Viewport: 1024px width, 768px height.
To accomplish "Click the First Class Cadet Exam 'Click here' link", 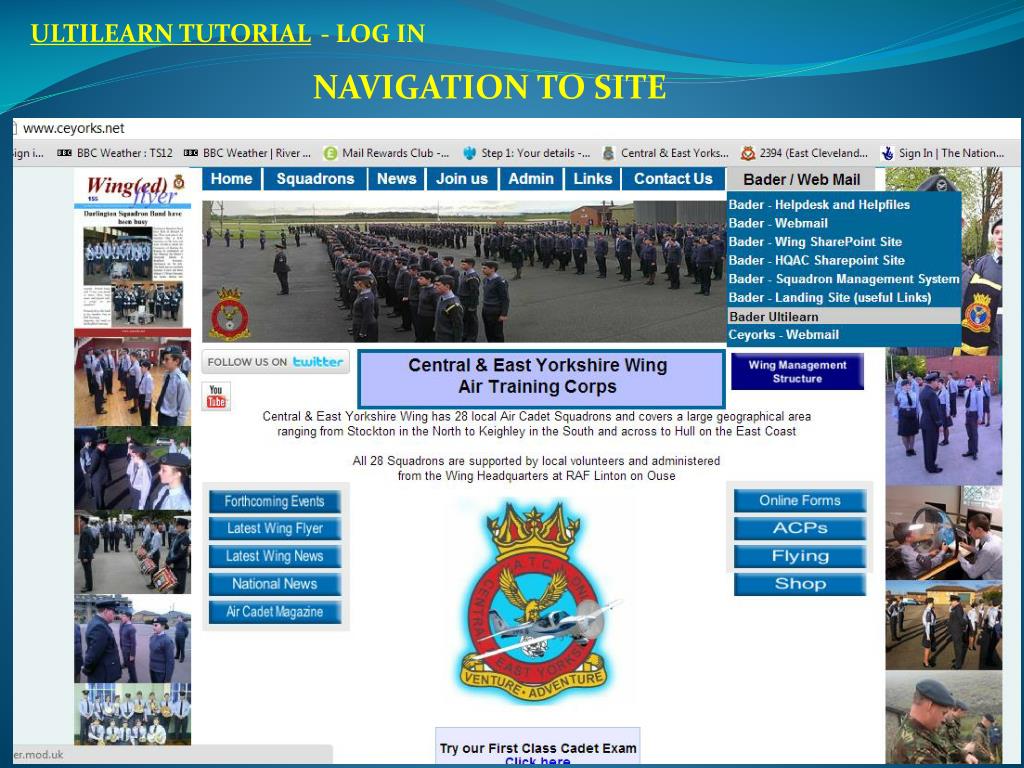I will coord(537,761).
